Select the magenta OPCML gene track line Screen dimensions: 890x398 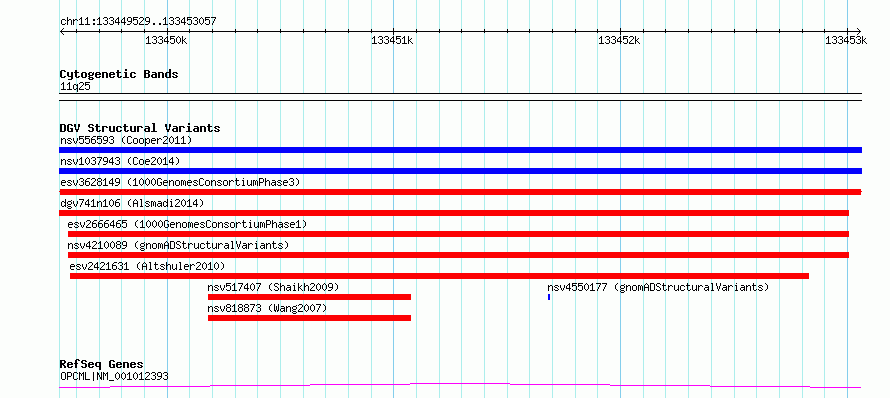[460, 386]
